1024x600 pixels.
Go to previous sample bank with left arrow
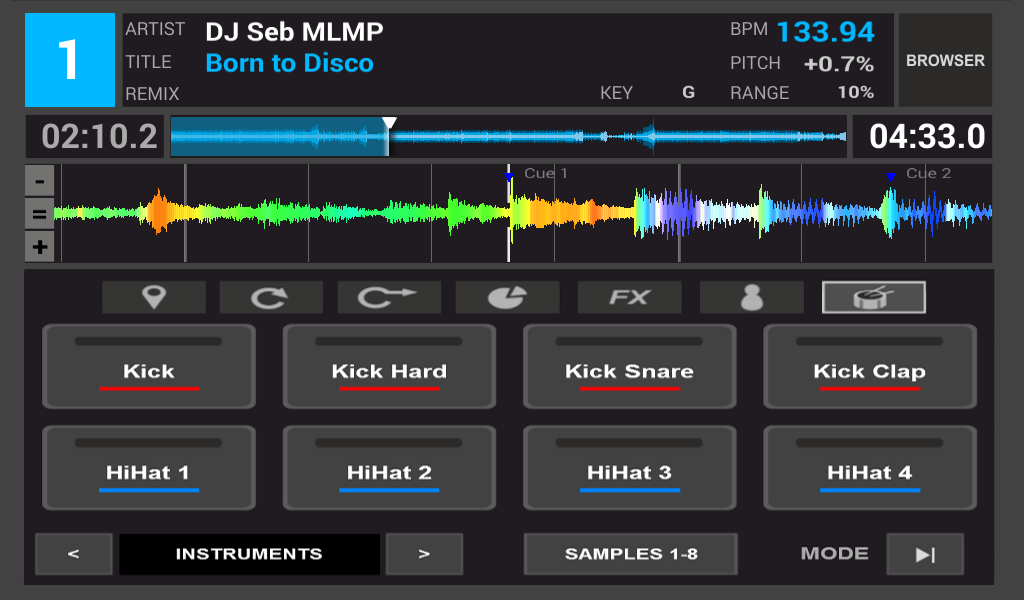click(x=73, y=554)
